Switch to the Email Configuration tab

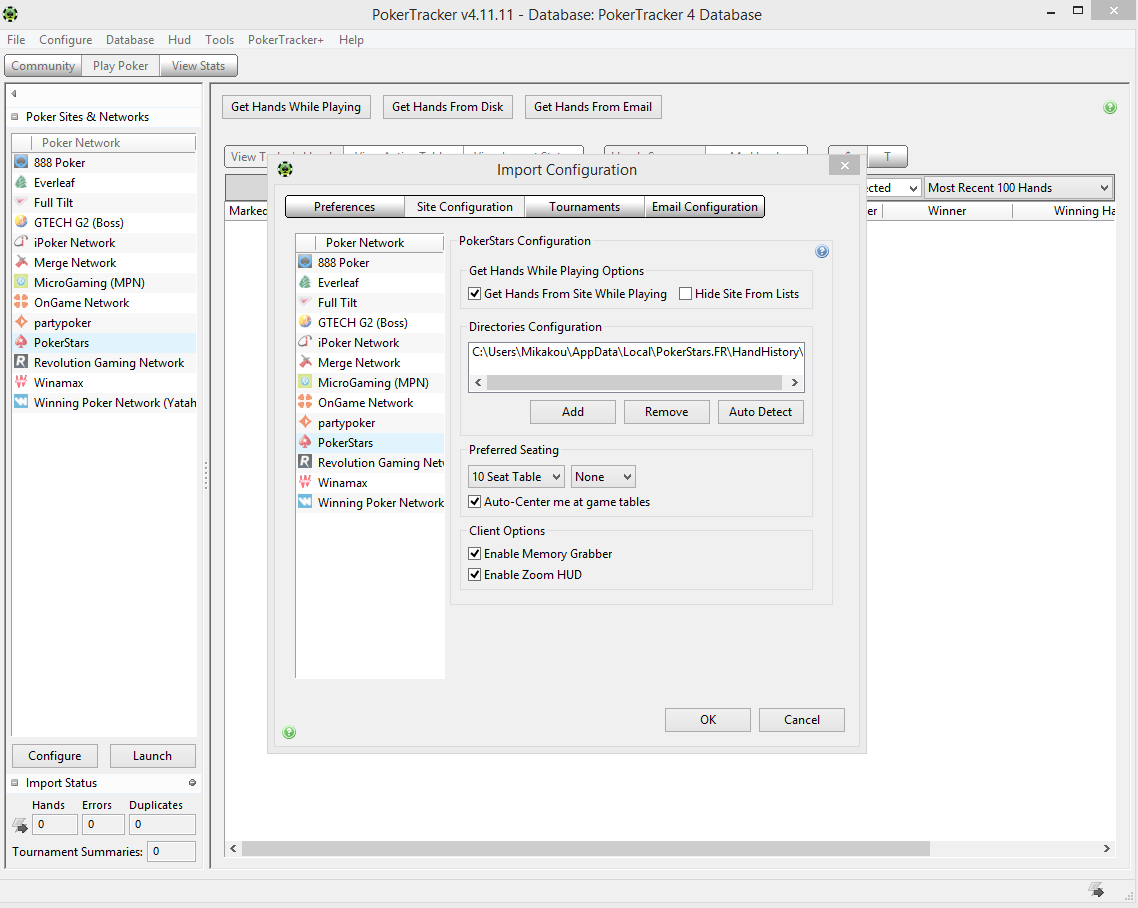705,207
